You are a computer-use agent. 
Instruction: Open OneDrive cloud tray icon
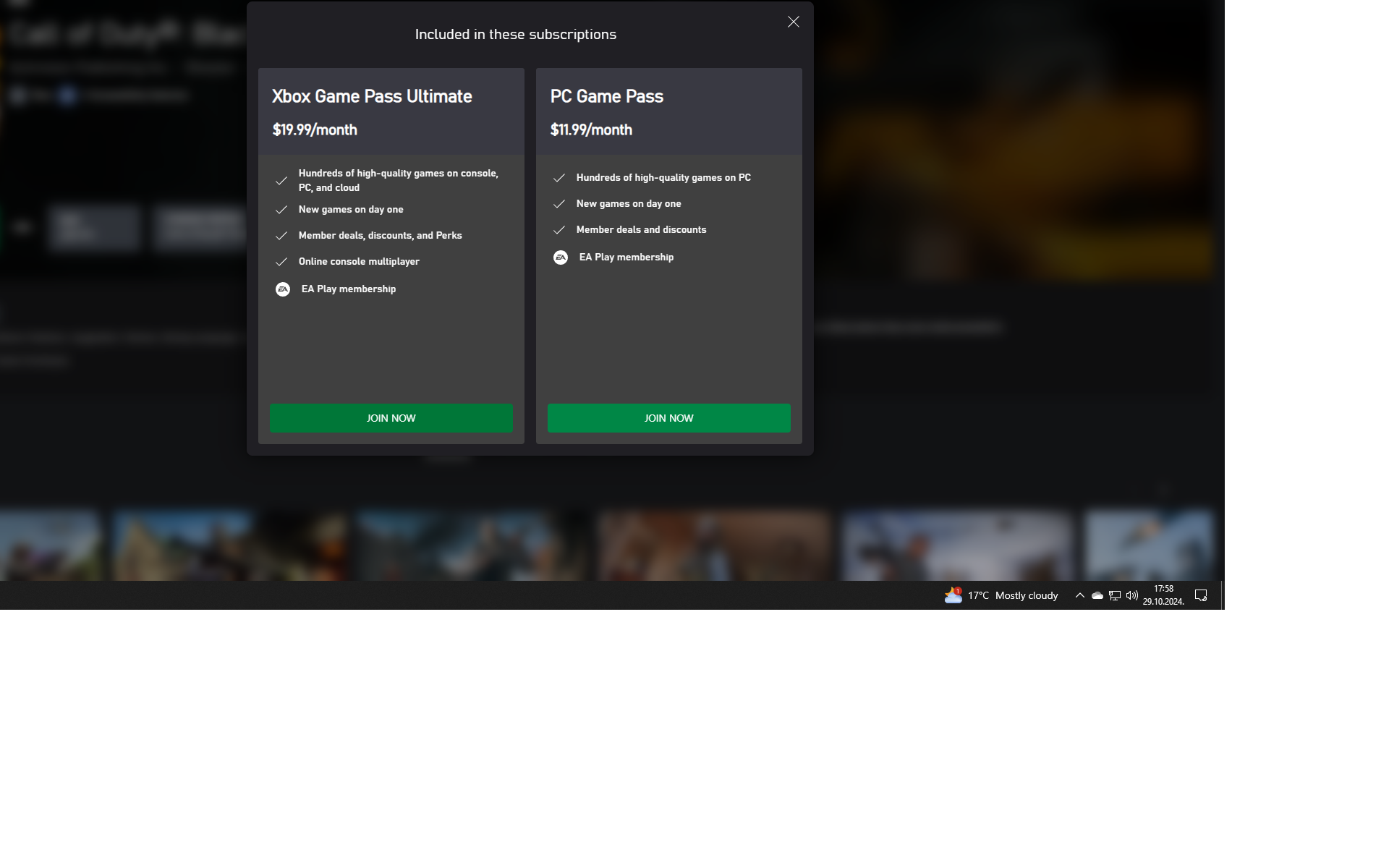1097,595
